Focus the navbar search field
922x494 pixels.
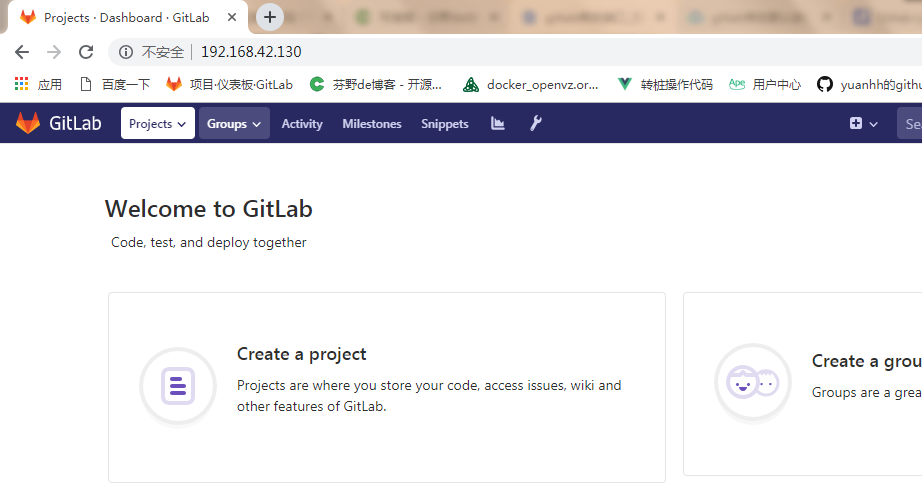pyautogui.click(x=909, y=124)
